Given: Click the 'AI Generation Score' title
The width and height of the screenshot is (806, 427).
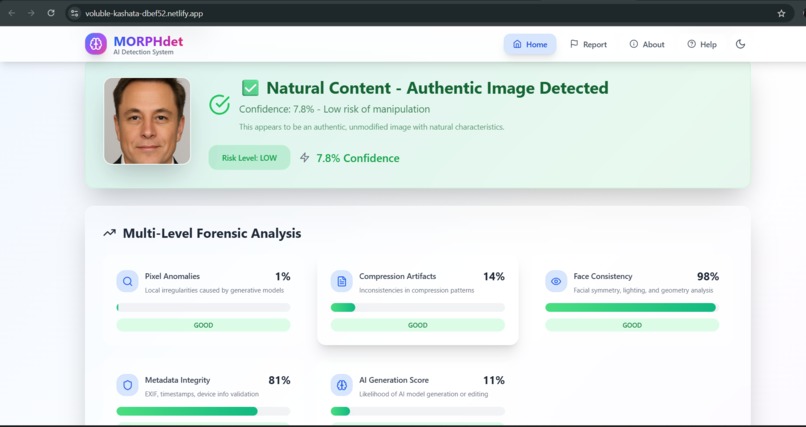Looking at the screenshot, I should click(394, 380).
